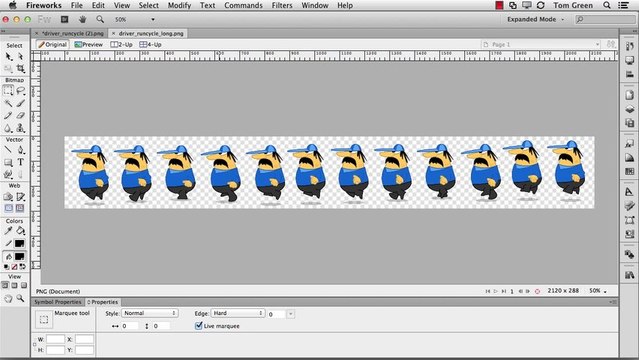Select the Freeform tool
The height and width of the screenshot is (360, 639).
tap(9, 174)
